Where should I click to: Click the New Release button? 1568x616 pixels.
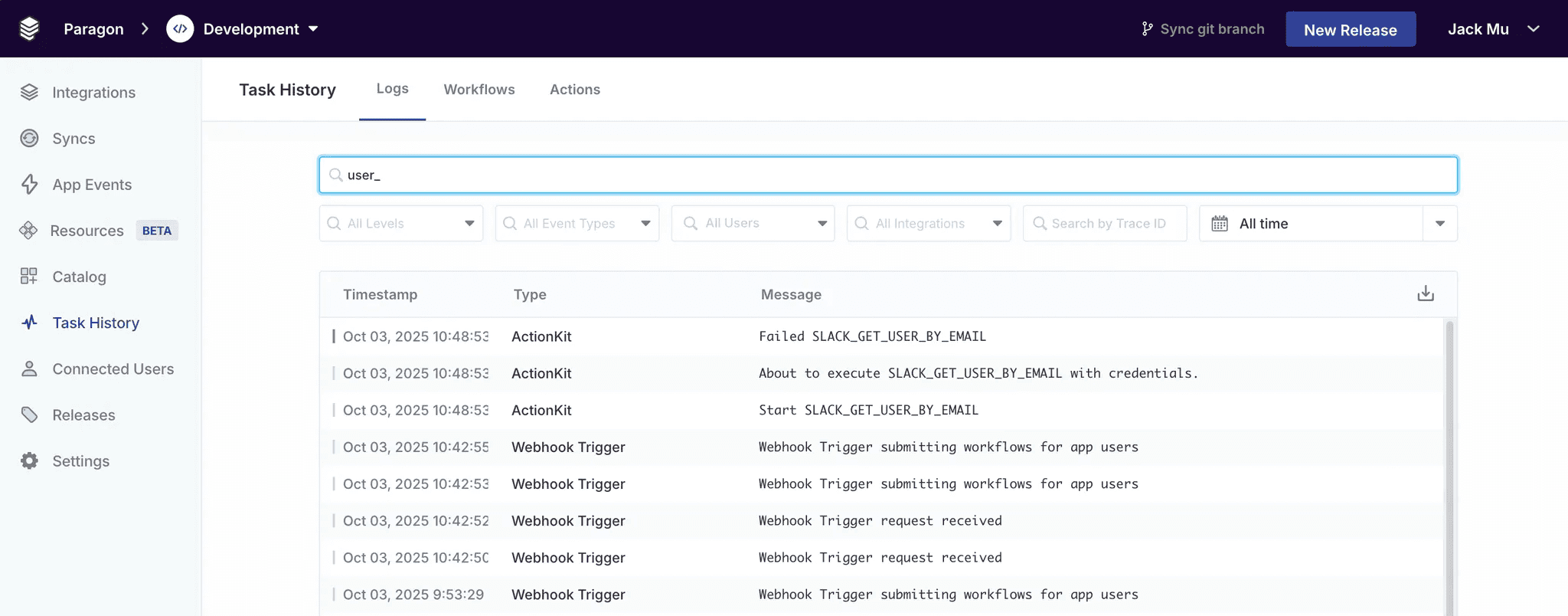pos(1351,30)
